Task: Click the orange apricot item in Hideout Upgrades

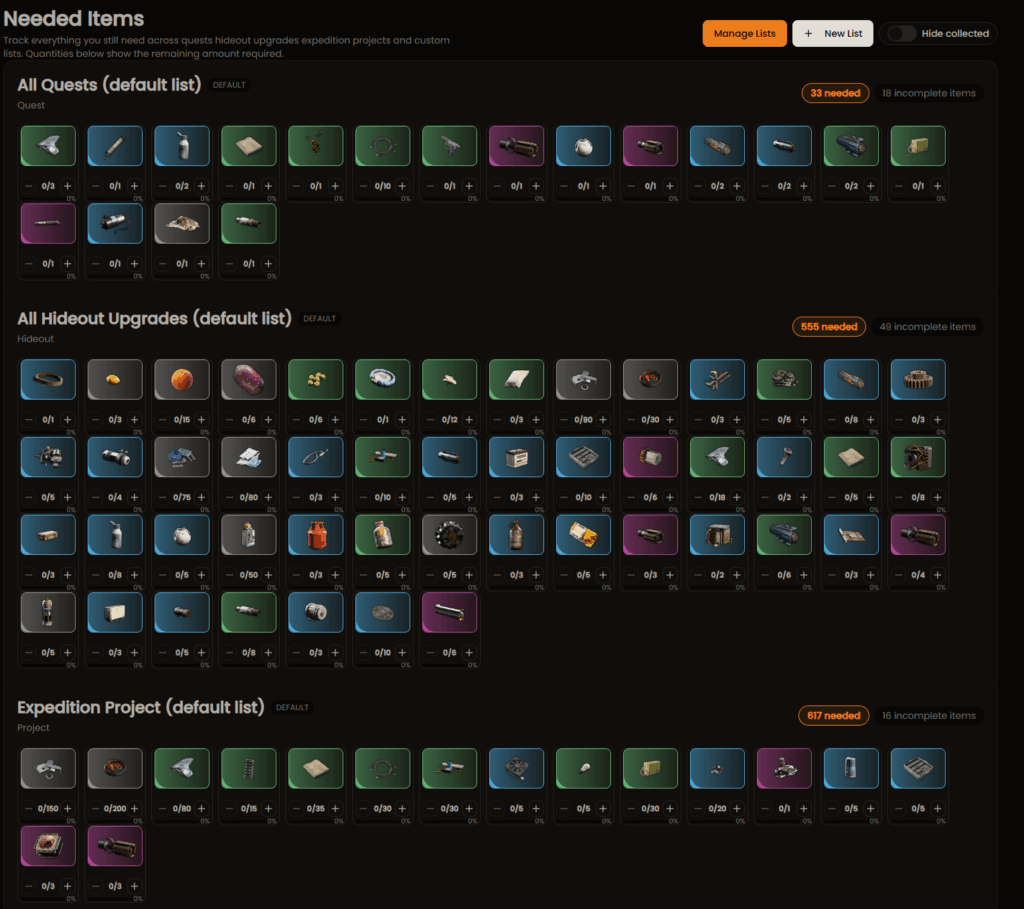Action: tap(182, 380)
